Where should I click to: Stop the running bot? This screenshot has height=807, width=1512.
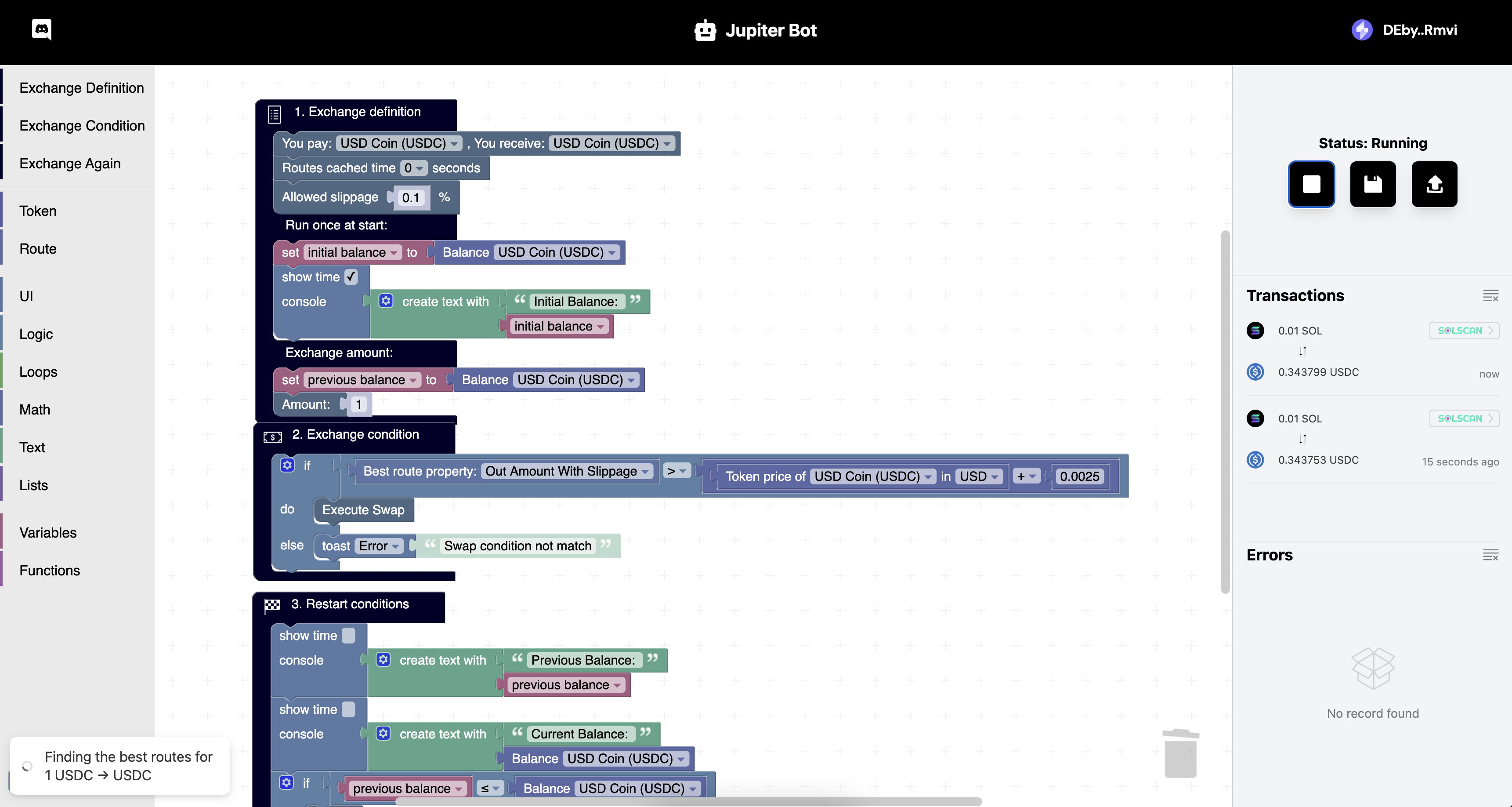[x=1311, y=184]
